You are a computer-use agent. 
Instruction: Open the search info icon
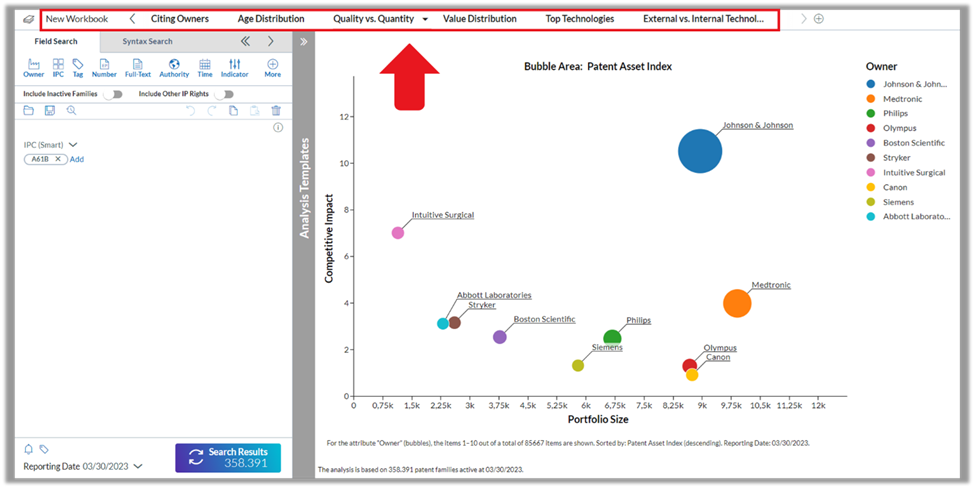pos(278,127)
